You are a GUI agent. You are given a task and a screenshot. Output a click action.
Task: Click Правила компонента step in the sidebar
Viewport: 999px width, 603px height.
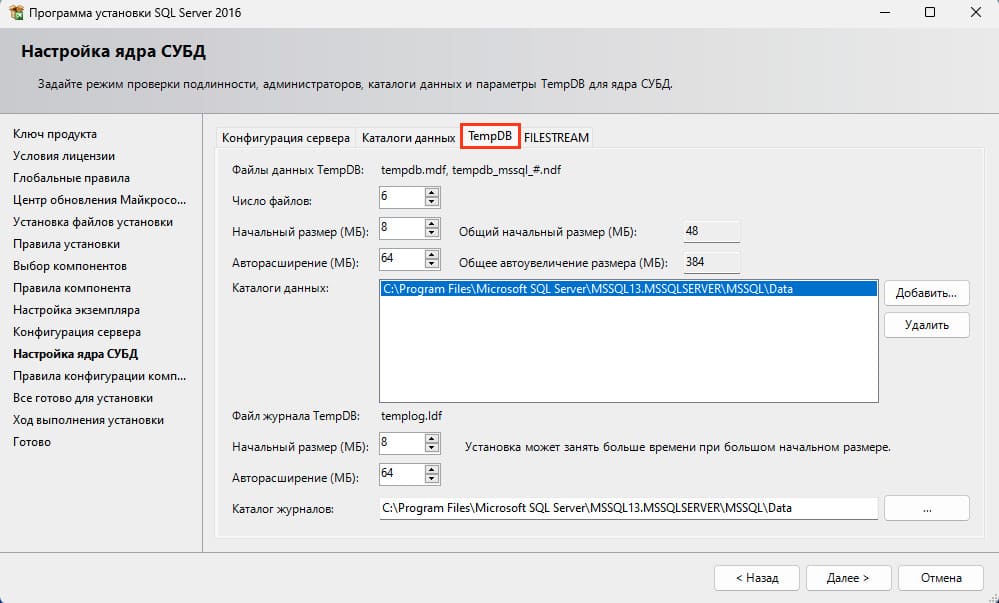click(72, 288)
